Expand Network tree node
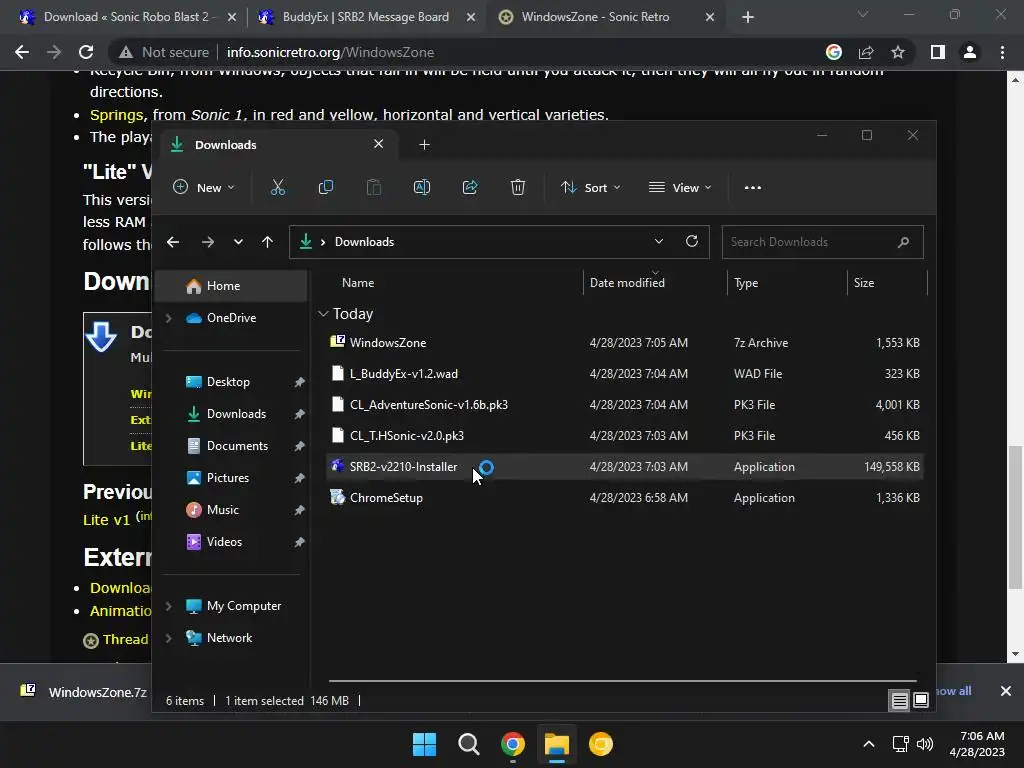This screenshot has height=768, width=1024. [168, 638]
